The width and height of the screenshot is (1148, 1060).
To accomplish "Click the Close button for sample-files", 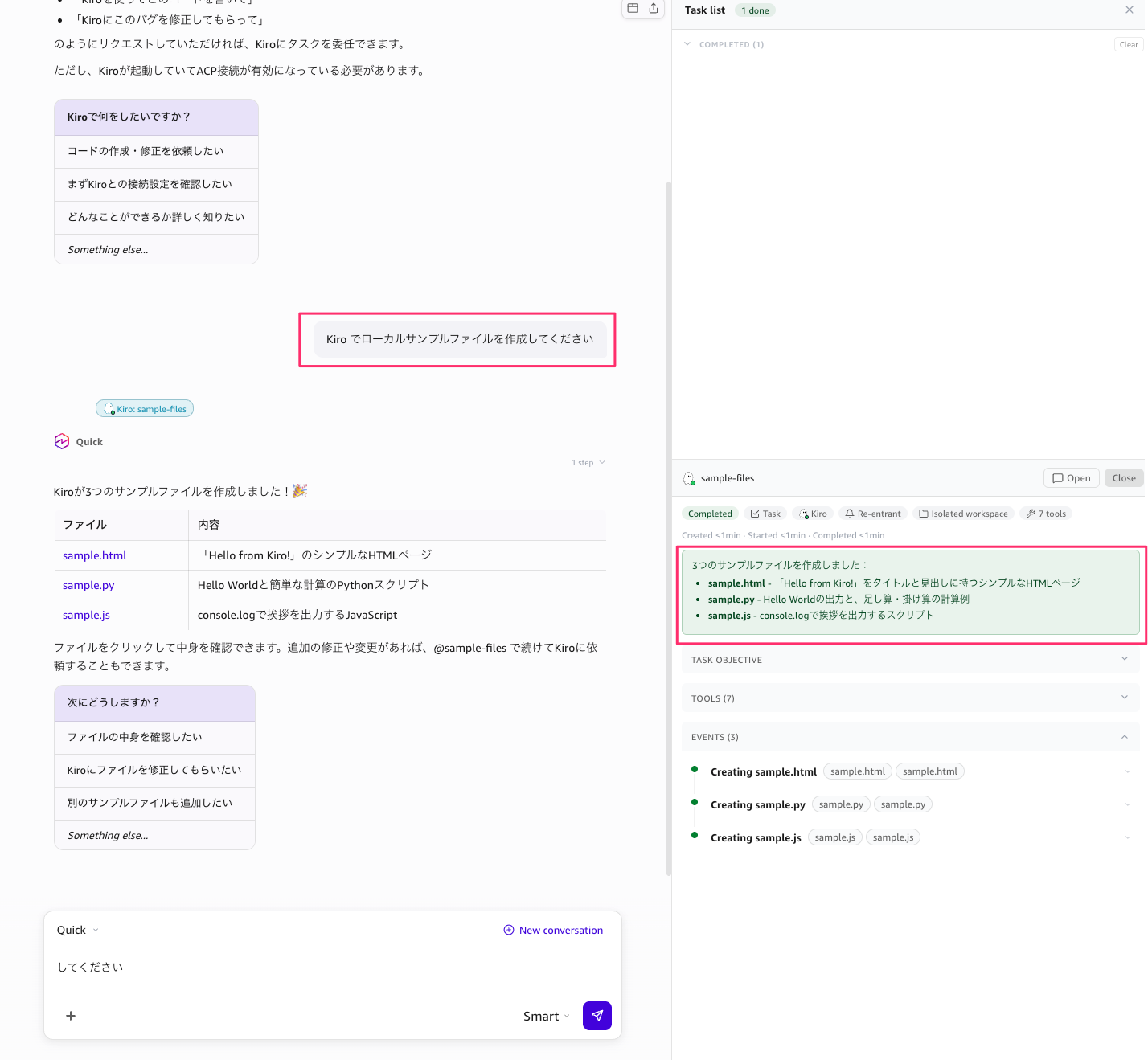I will click(1124, 478).
